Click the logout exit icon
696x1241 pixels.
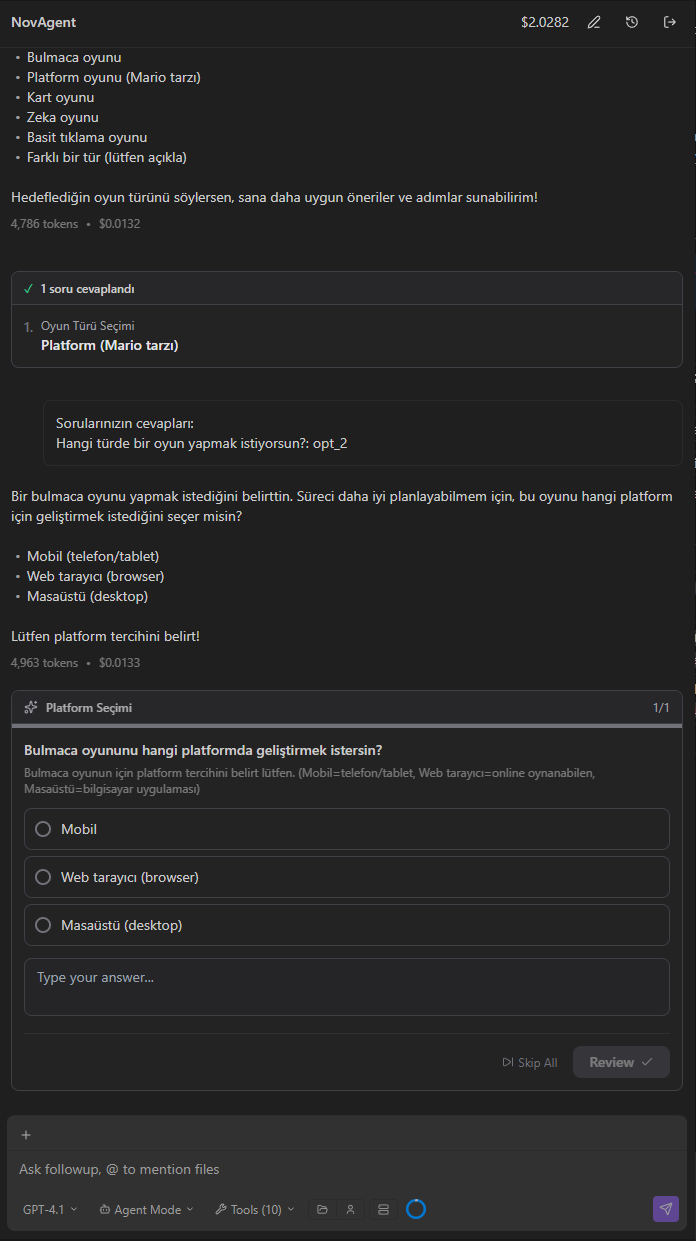(670, 22)
